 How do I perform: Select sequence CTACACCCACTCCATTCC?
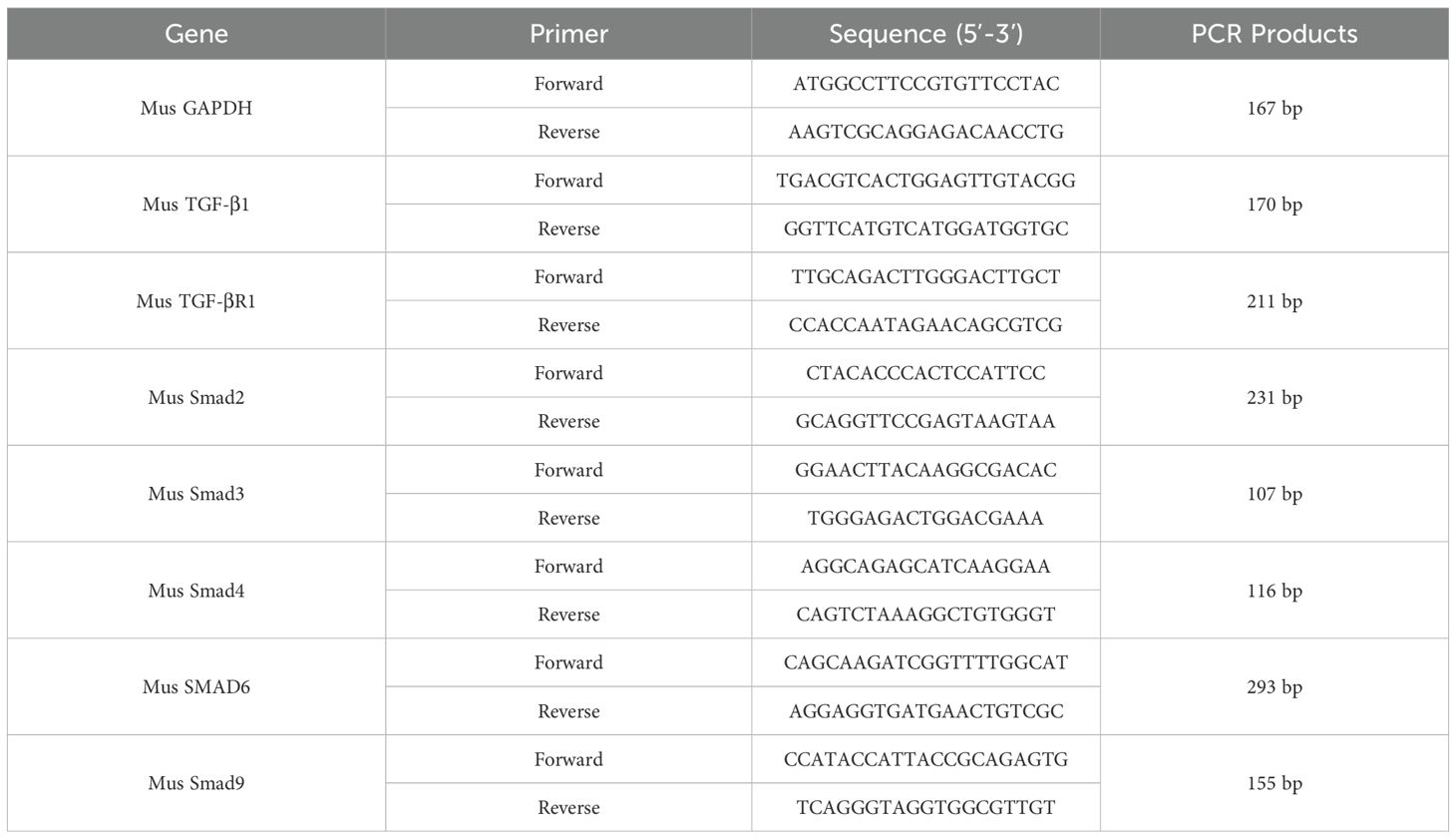[x=925, y=373]
